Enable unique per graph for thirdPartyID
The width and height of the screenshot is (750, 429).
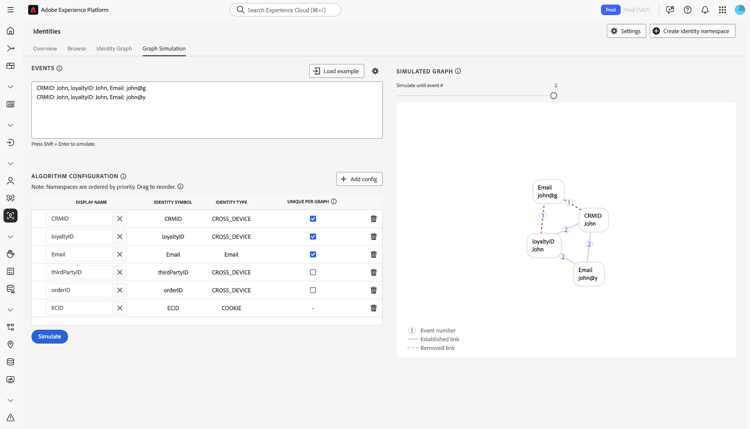point(313,272)
